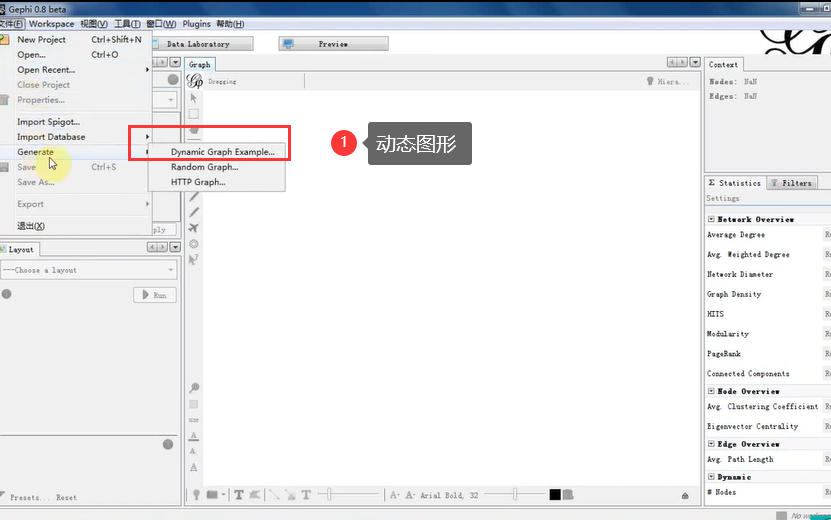Click the black label color swatch
Image resolution: width=831 pixels, height=520 pixels.
[x=555, y=495]
